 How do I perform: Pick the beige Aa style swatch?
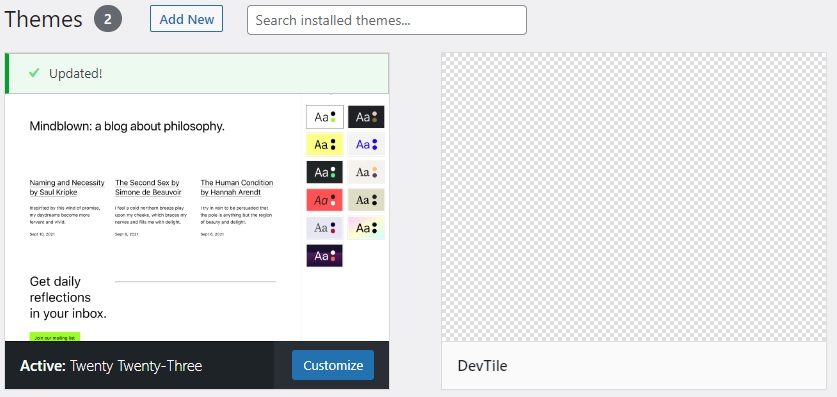point(366,172)
